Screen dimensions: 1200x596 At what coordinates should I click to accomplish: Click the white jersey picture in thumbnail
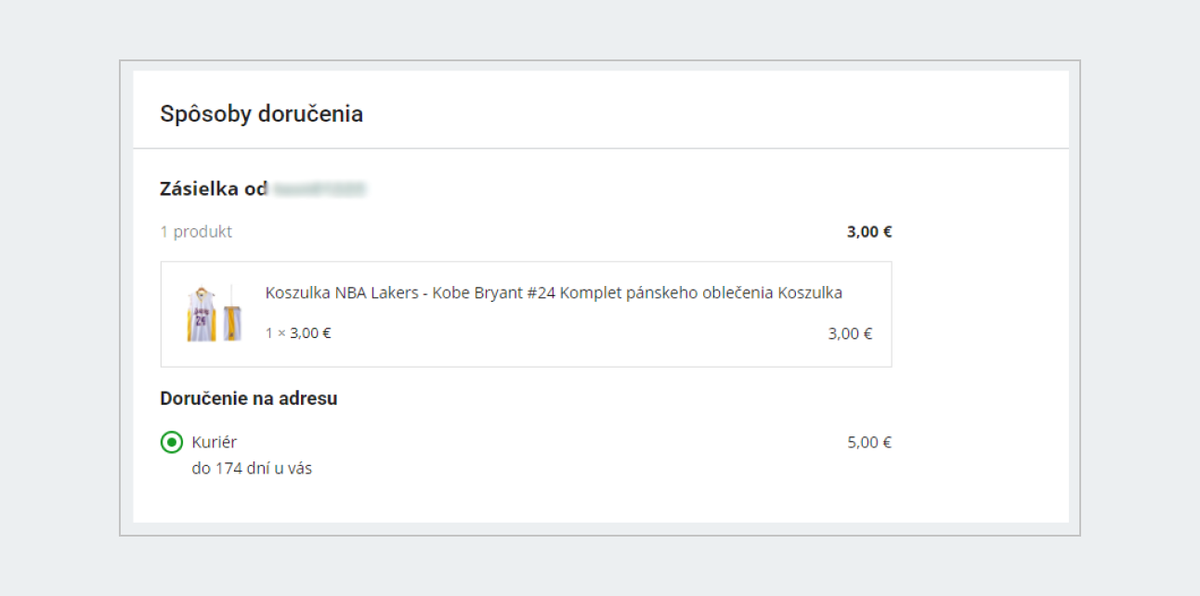tap(203, 313)
